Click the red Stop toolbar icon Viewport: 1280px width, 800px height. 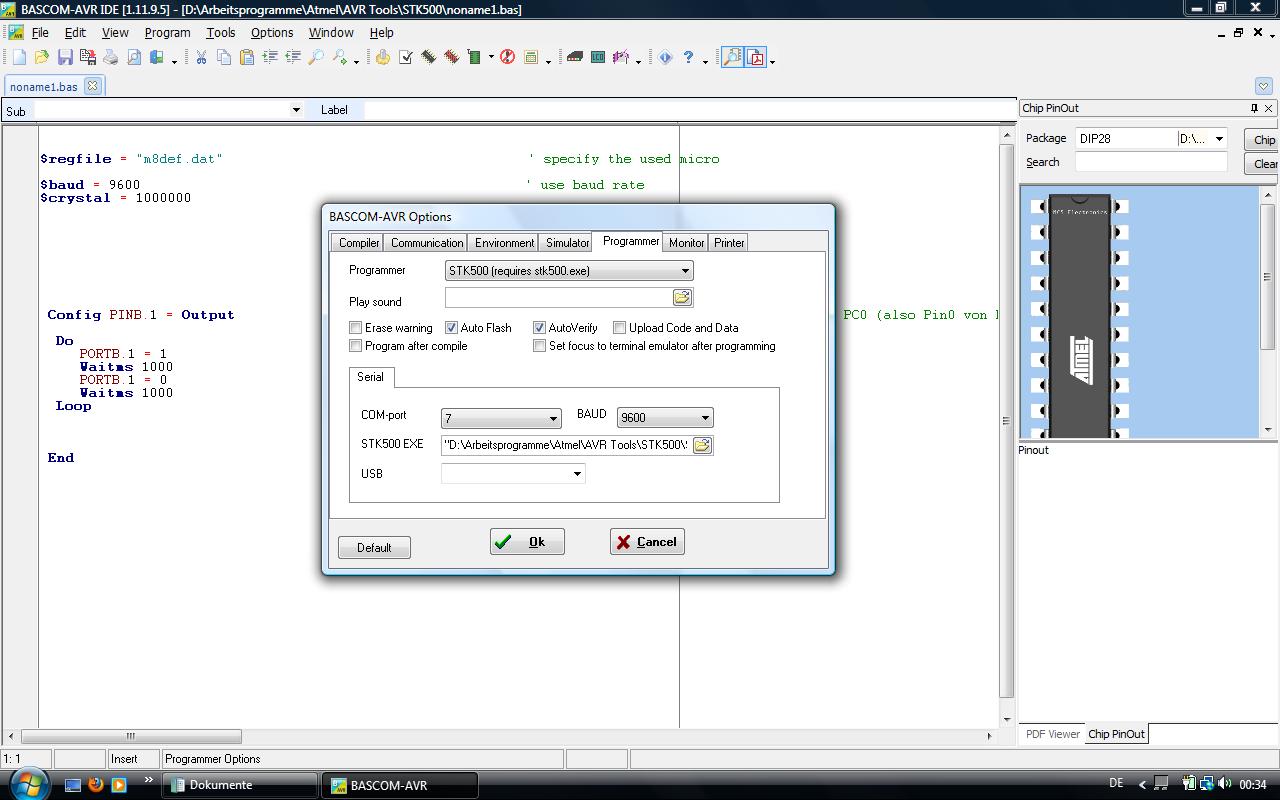click(507, 58)
